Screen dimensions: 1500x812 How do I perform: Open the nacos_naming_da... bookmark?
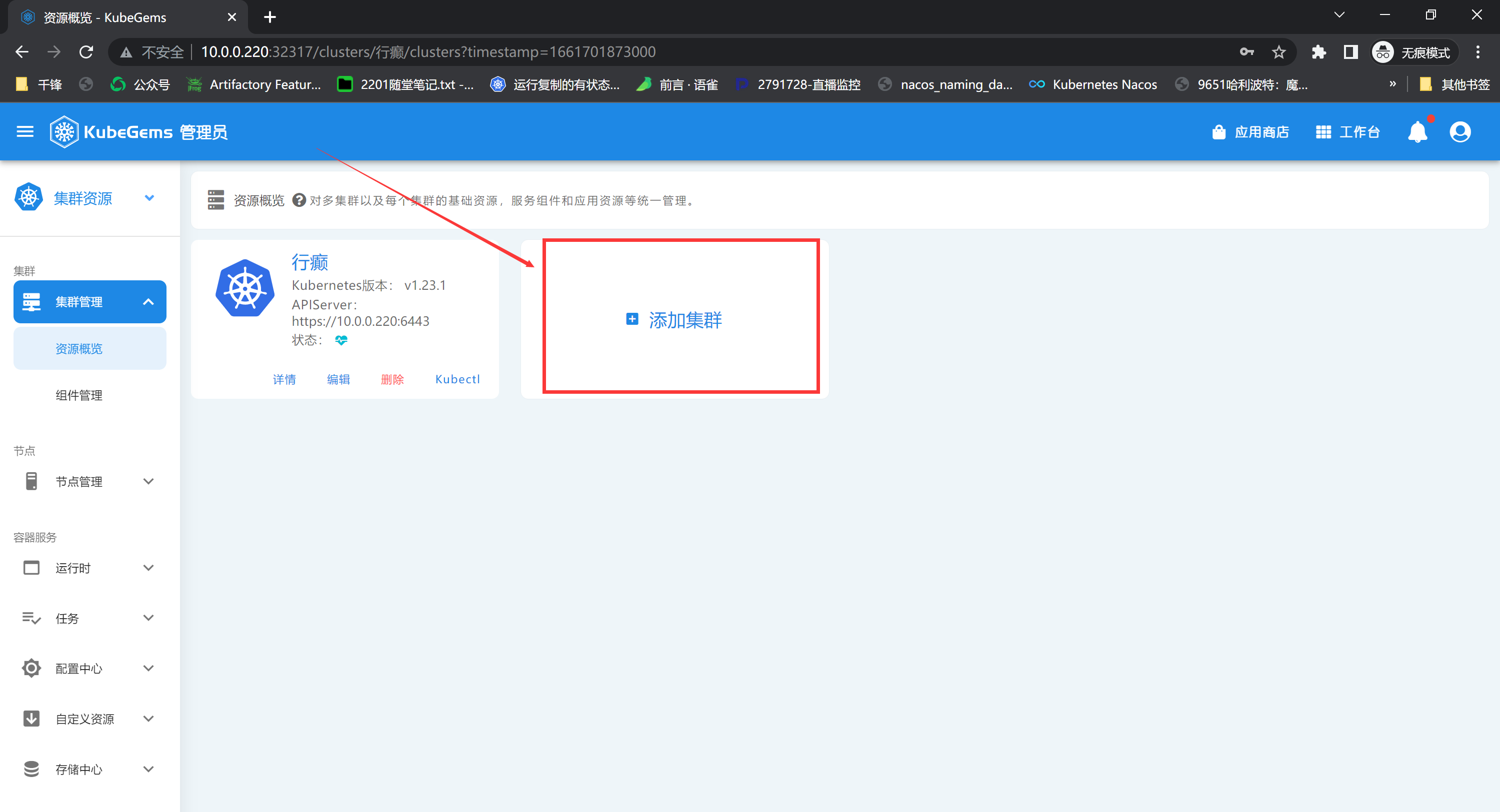click(x=945, y=85)
